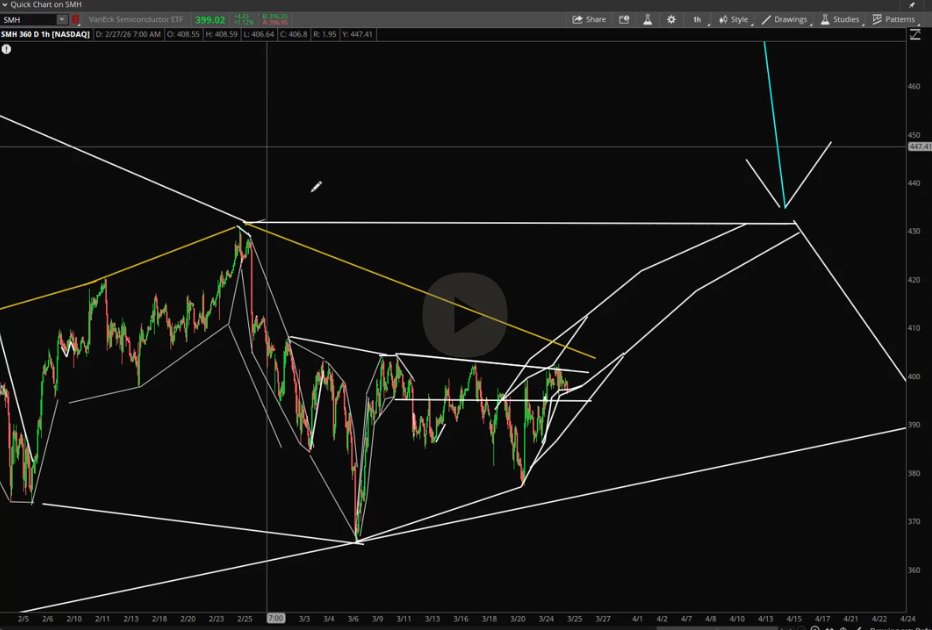Viewport: 932px width, 630px height.
Task: Click the highlighted 7:00 marker on the time axis
Action: [275, 618]
